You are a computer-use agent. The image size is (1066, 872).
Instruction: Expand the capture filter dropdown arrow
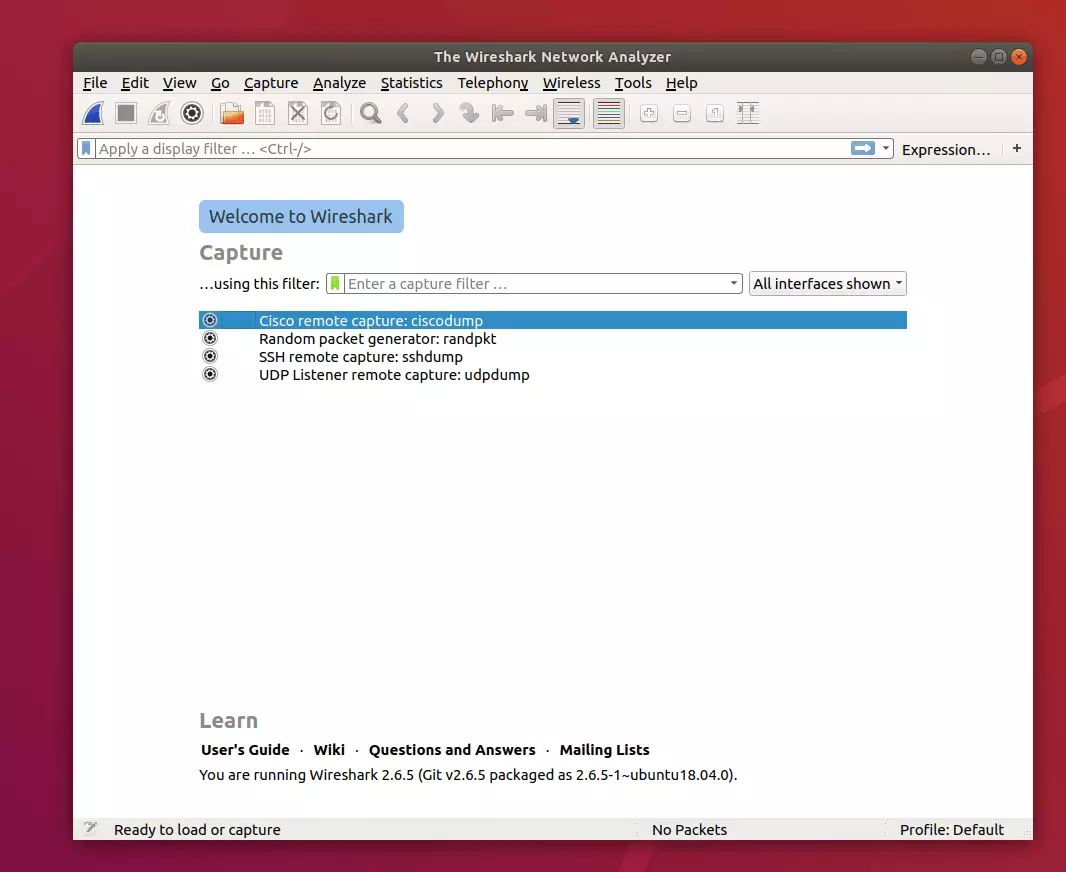click(734, 283)
